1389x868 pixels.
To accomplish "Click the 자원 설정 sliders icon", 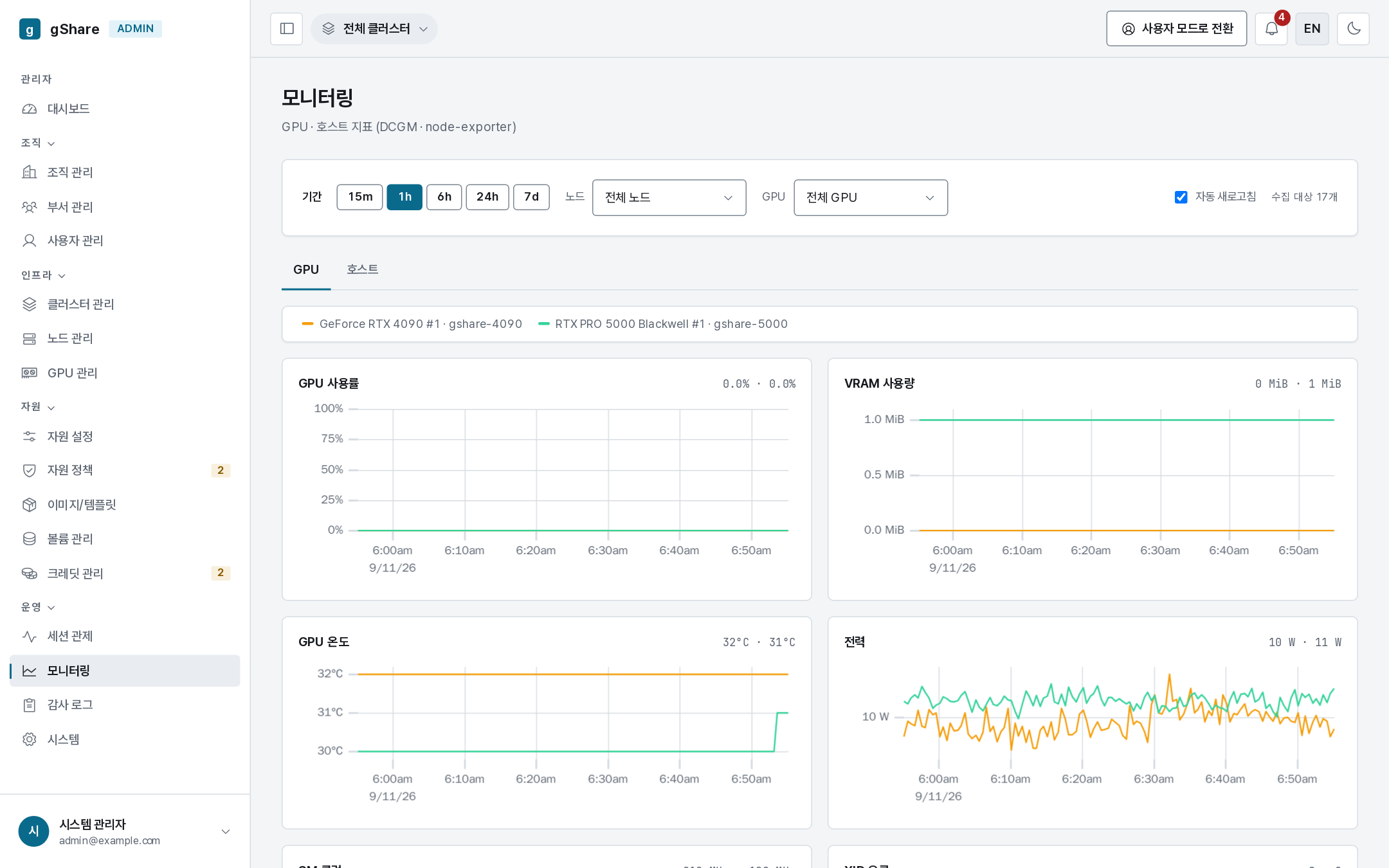I will click(30, 437).
